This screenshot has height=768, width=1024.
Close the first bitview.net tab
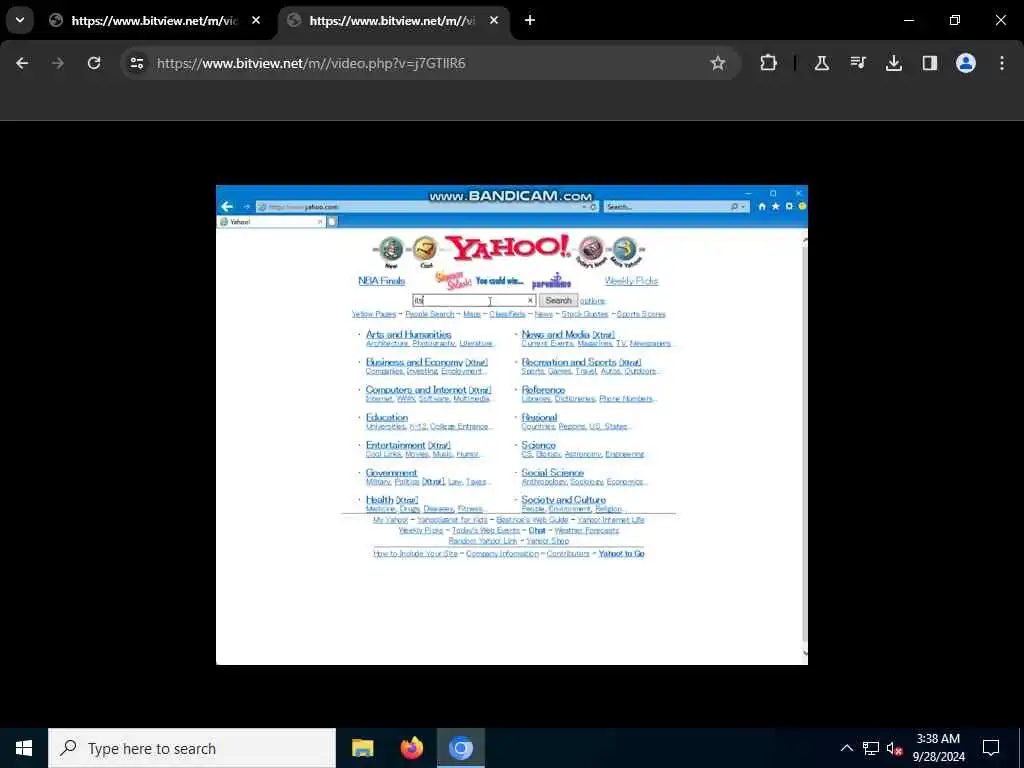pyautogui.click(x=256, y=20)
